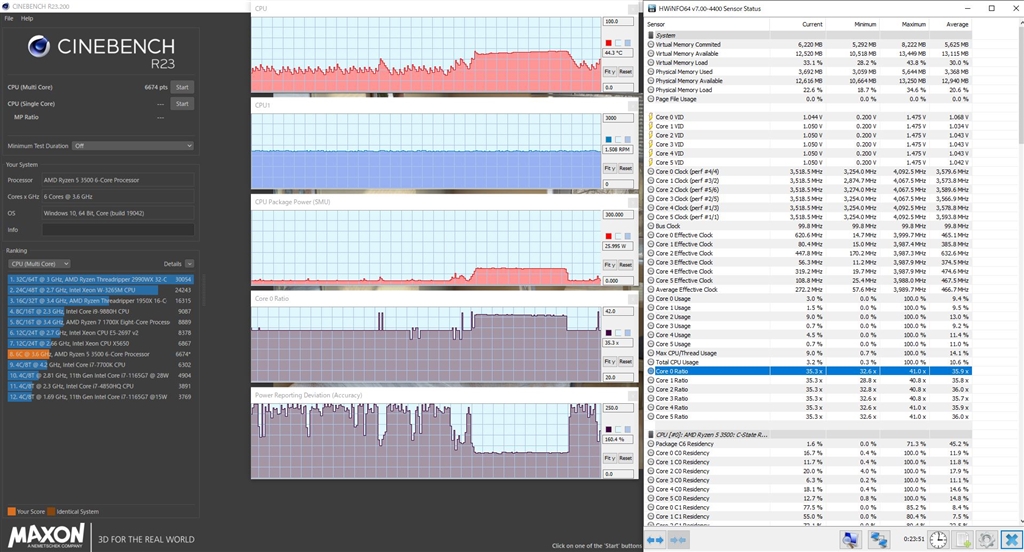
Task: Click the CPU [#0] Ryzen 5 3500 group chip icon
Action: click(650, 434)
